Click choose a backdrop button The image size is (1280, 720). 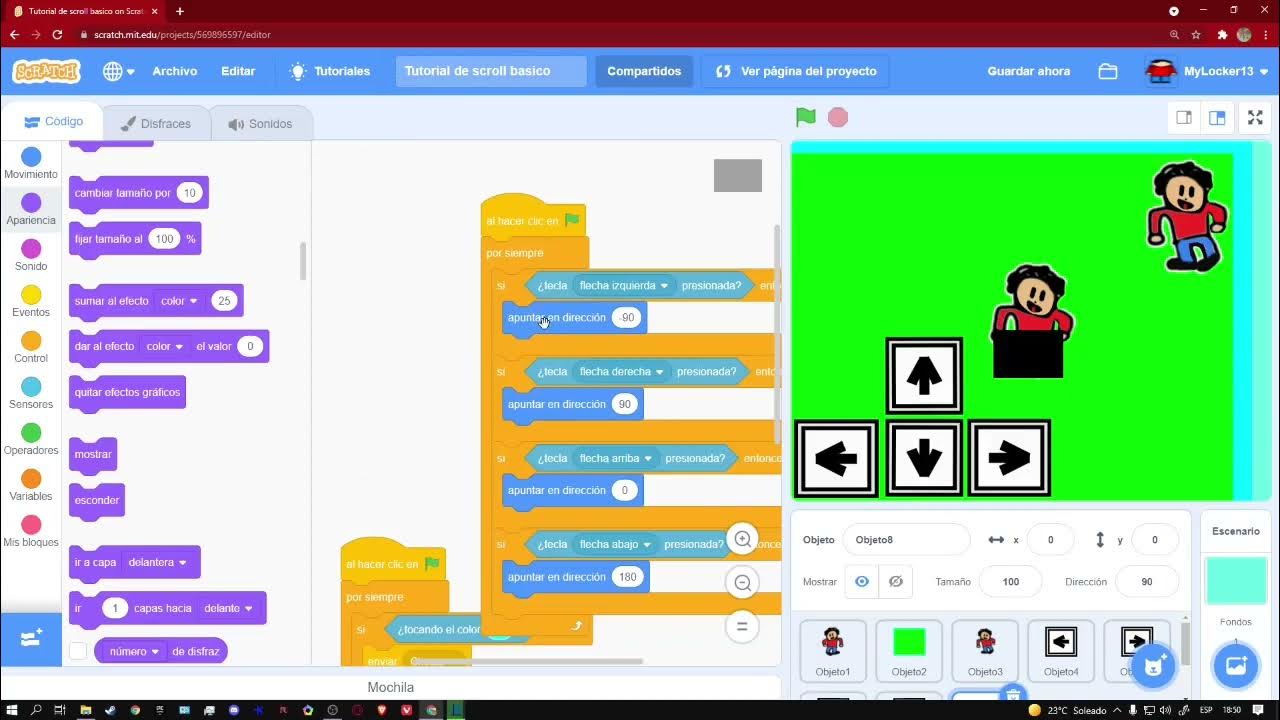(1235, 665)
